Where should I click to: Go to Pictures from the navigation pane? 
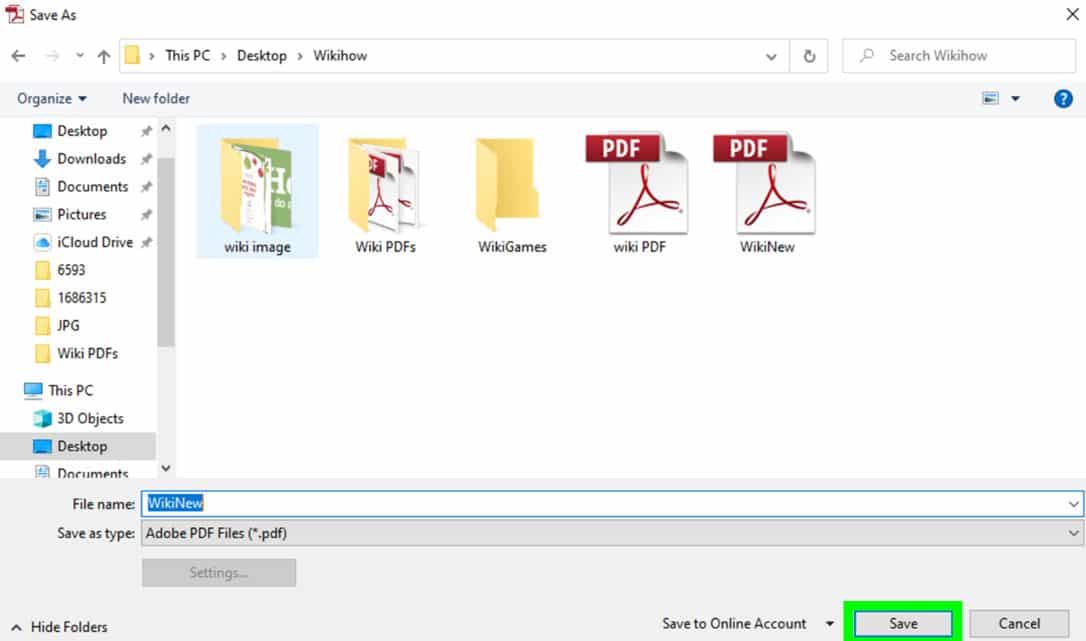click(x=81, y=214)
